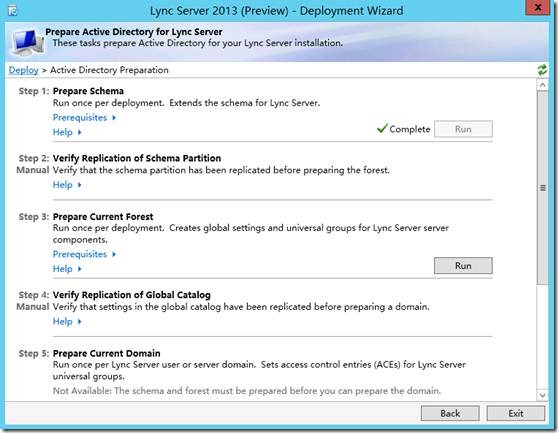
Task: Open the Deploy breadcrumb link
Action: 23,70
